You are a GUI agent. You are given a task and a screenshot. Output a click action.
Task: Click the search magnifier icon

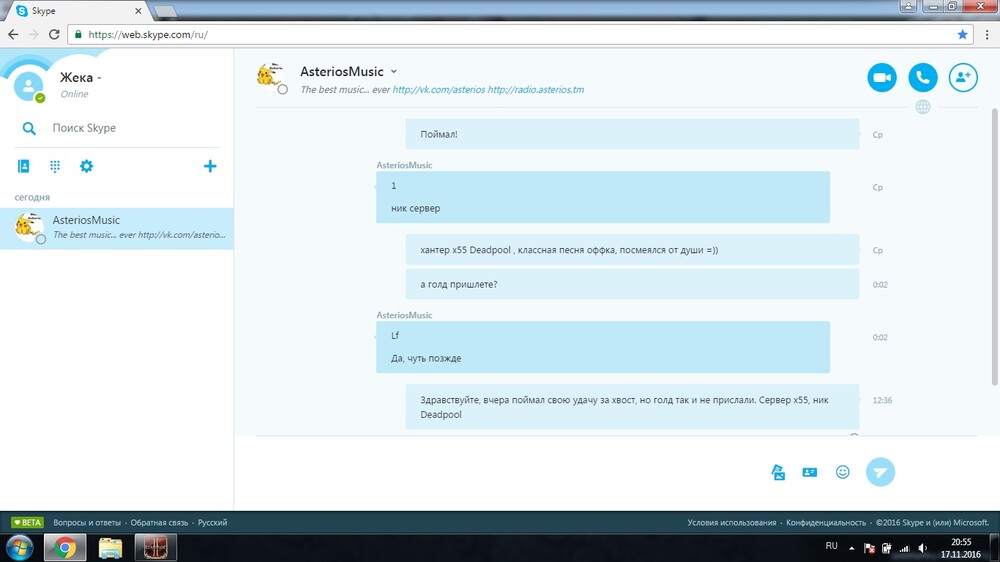point(29,128)
